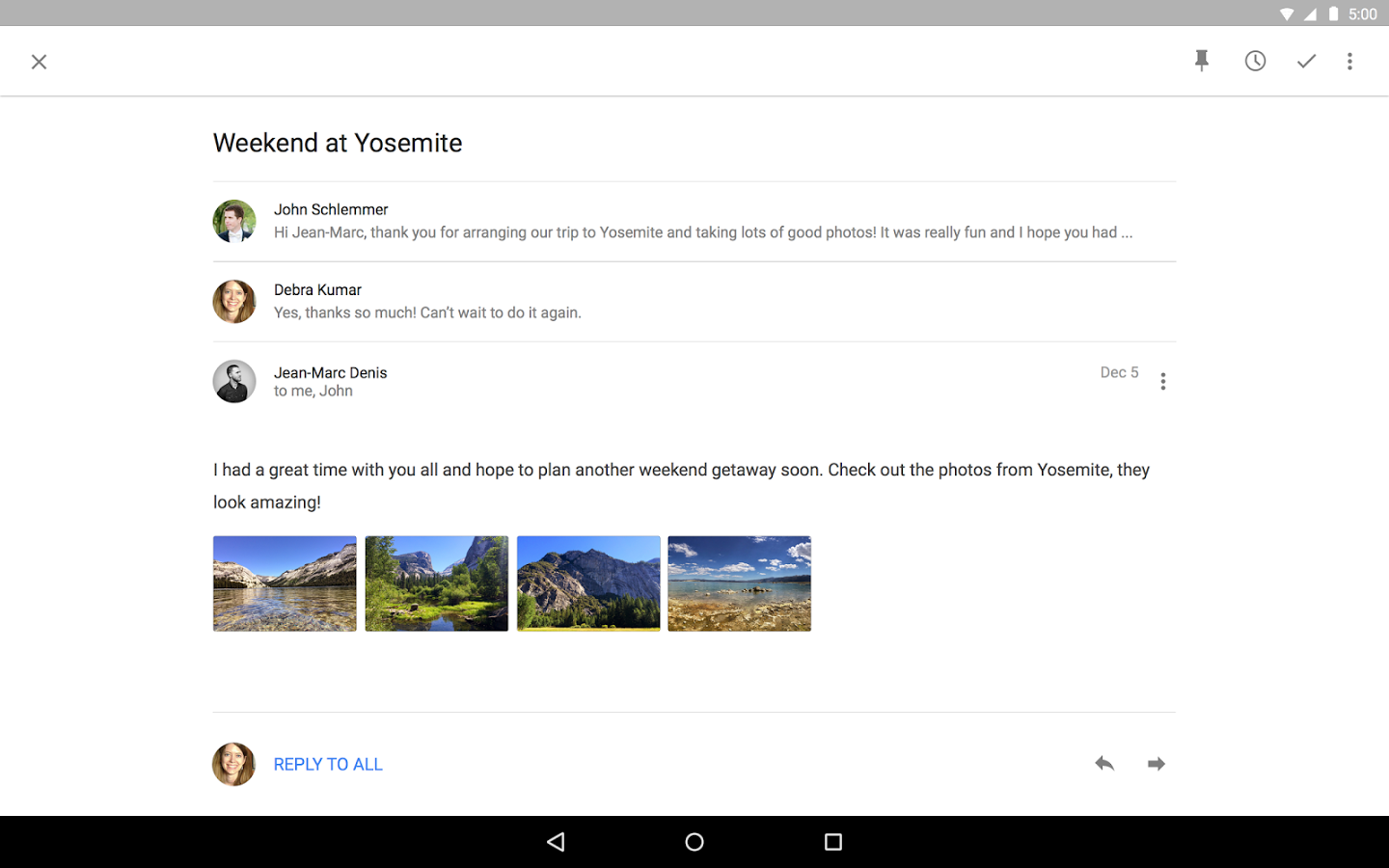Open the fourth Yosemite shoreline photo
1389x868 pixels.
[x=739, y=583]
